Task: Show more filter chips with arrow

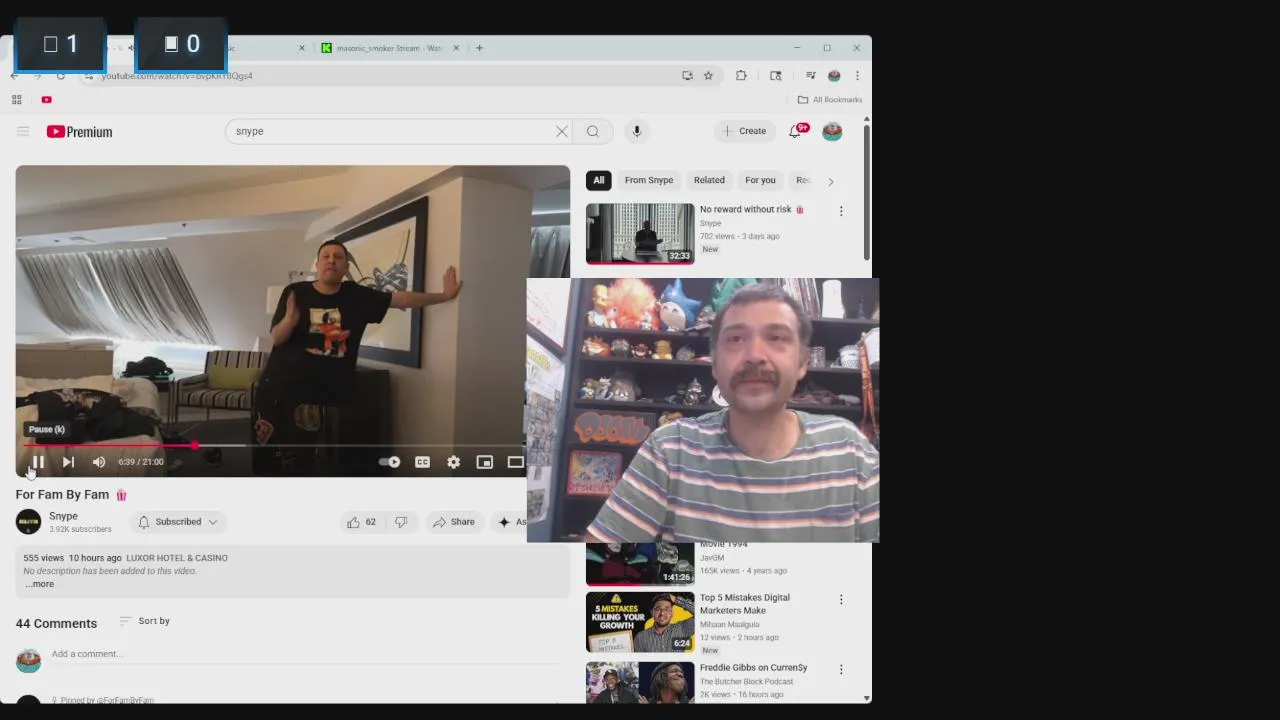Action: pos(830,181)
